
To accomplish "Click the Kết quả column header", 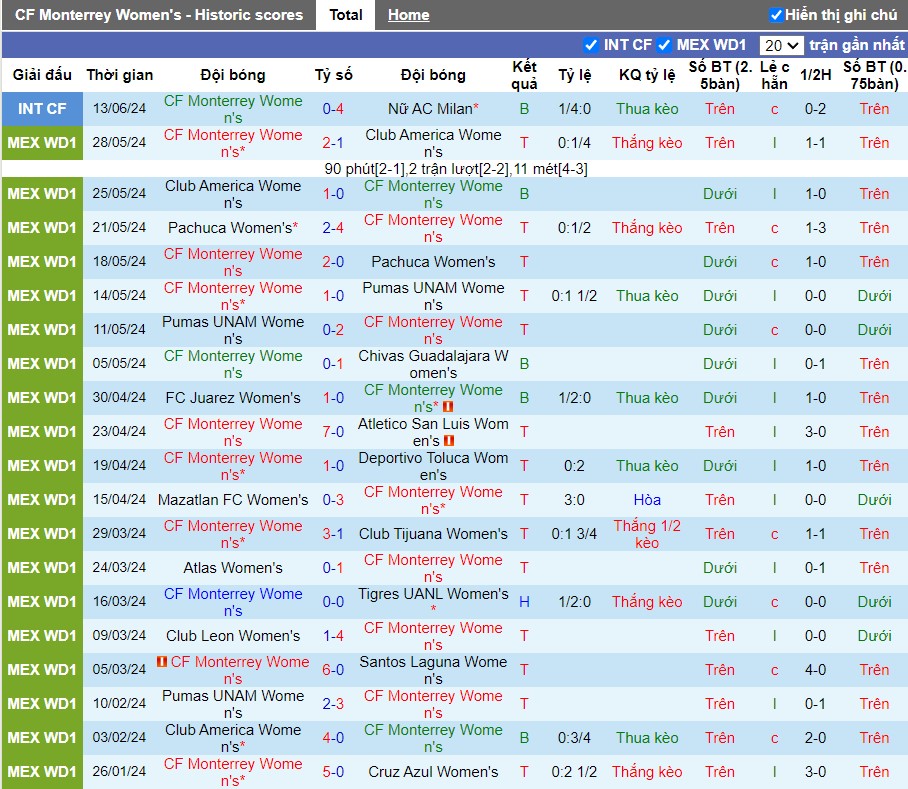I will tap(524, 75).
